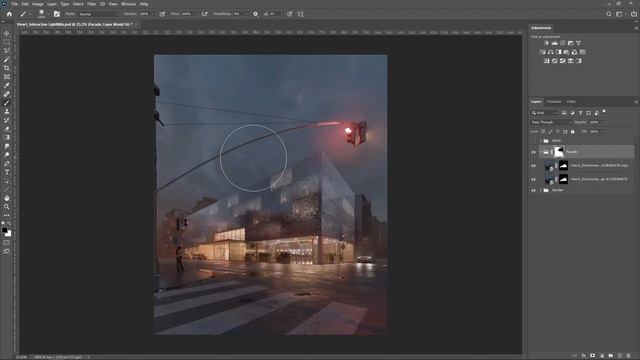Viewport: 640px width, 360px height.
Task: Select the Crop tool
Action: tap(7, 68)
